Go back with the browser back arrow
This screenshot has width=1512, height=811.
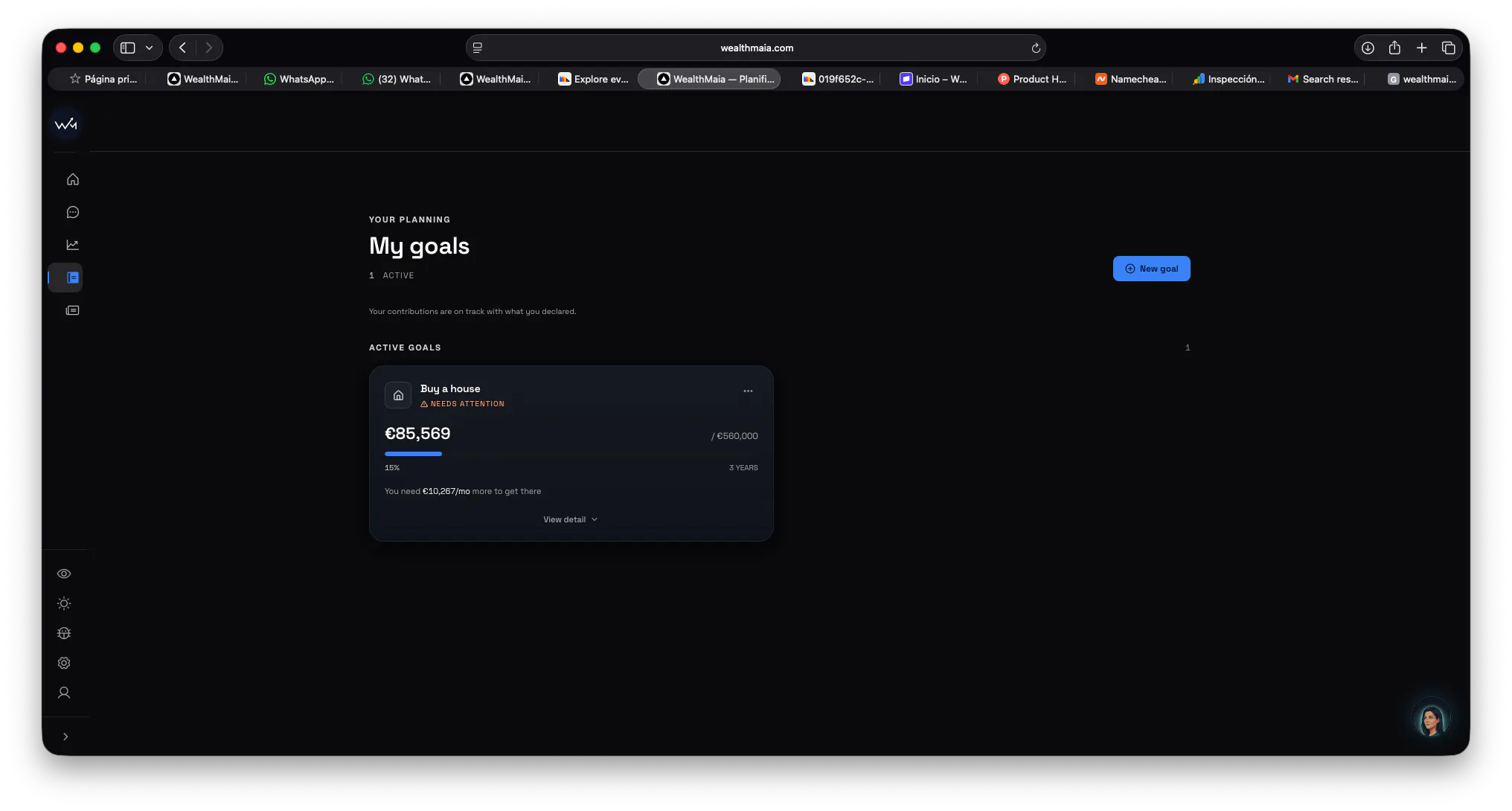click(x=182, y=48)
